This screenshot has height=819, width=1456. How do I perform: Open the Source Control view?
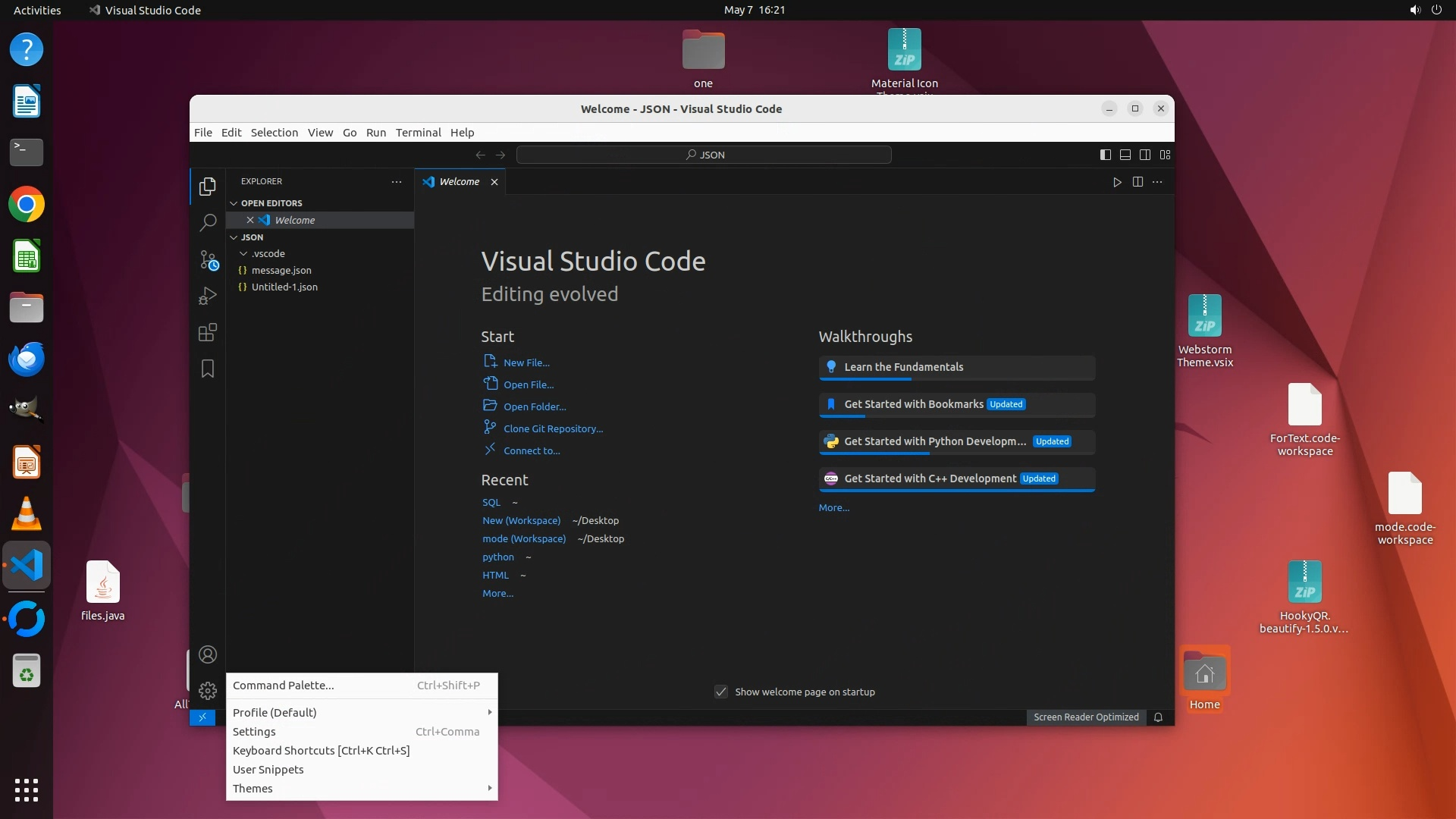point(207,259)
